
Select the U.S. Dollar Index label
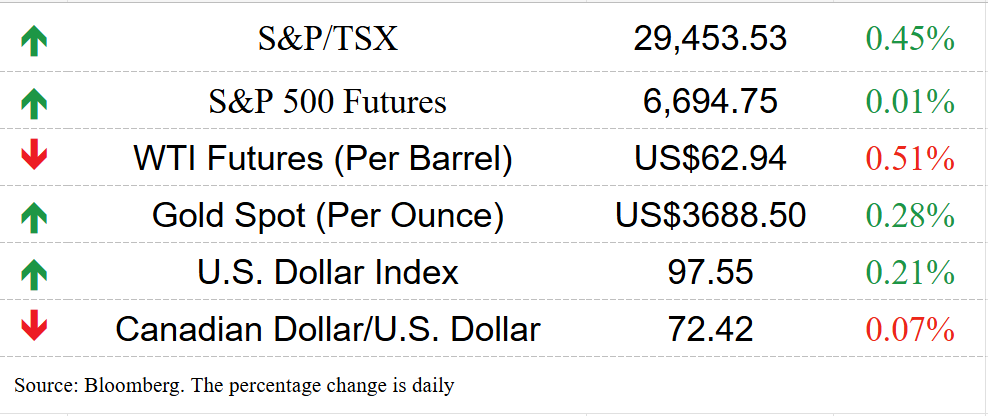pyautogui.click(x=328, y=272)
